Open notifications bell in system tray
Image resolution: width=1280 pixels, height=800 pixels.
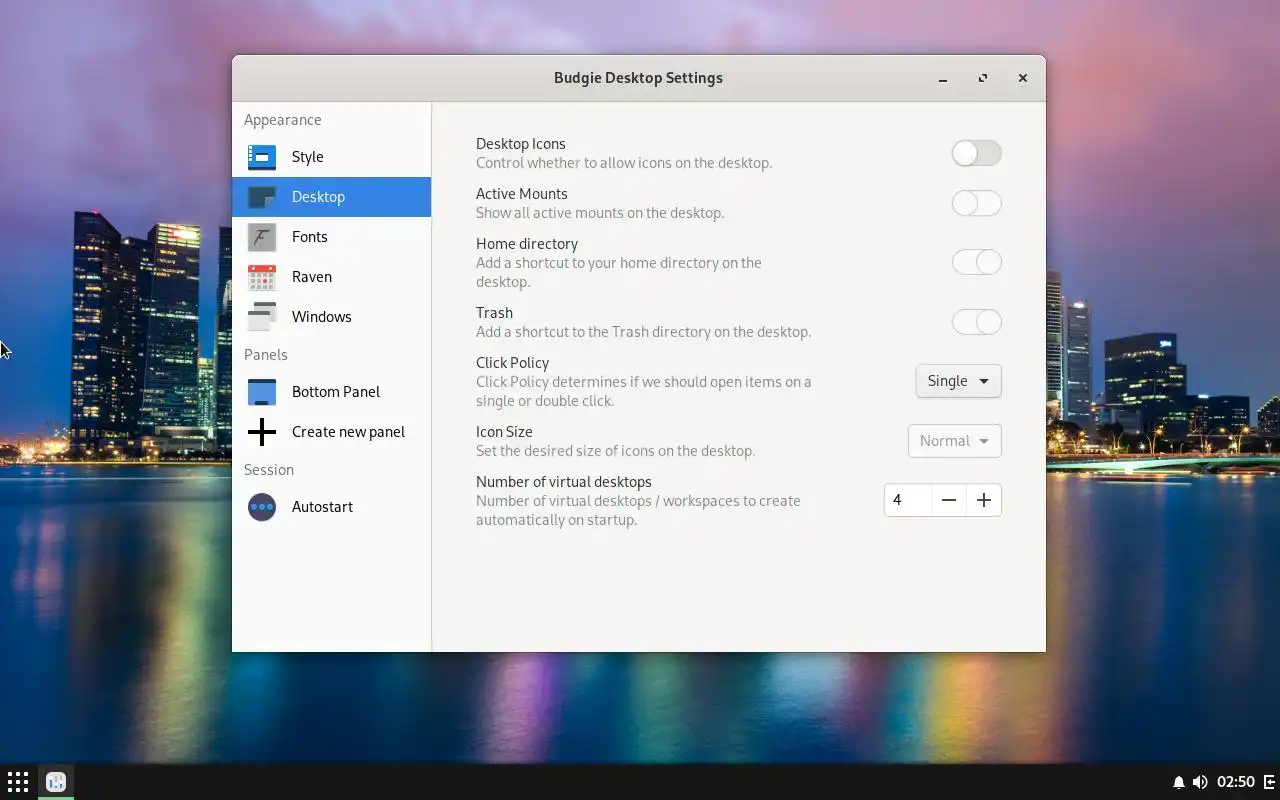tap(1179, 782)
